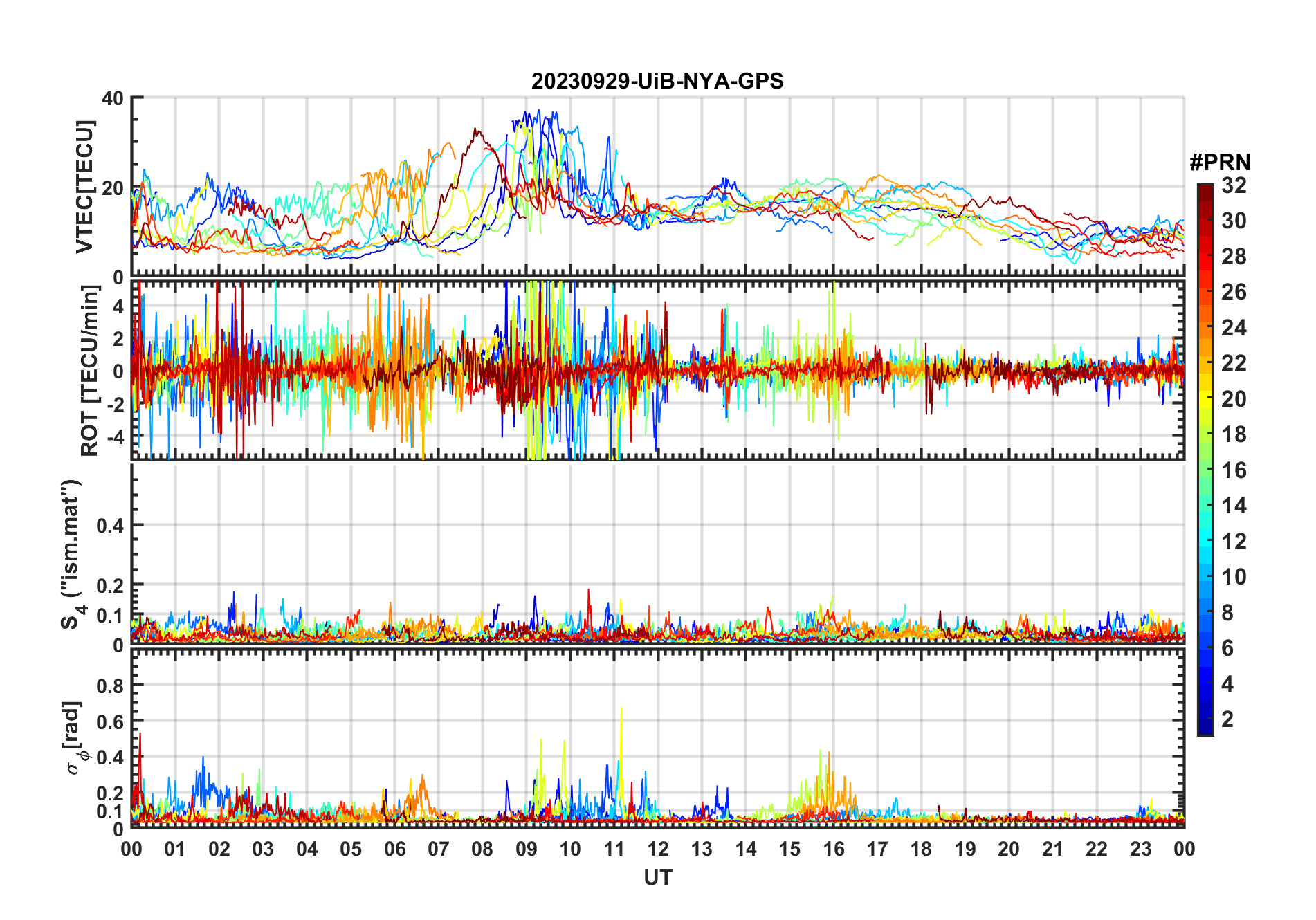Click the plot title 20230929-UiB-NYA-GPS
Viewport: 1316px width, 920px height.
(657, 82)
